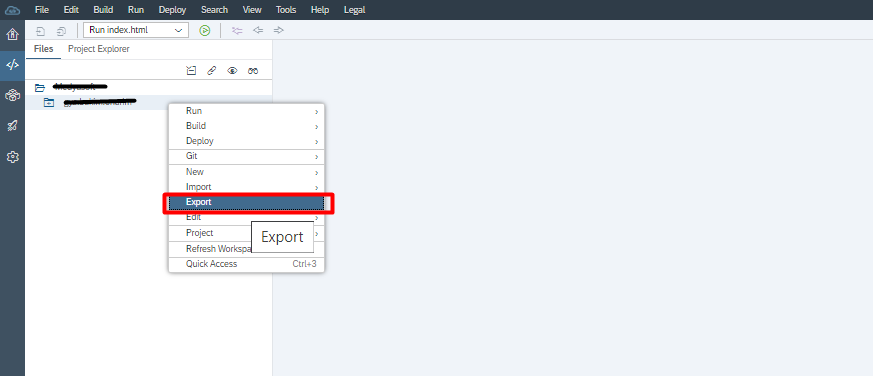The image size is (873, 376).
Task: Open the Search menu
Action: (214, 10)
